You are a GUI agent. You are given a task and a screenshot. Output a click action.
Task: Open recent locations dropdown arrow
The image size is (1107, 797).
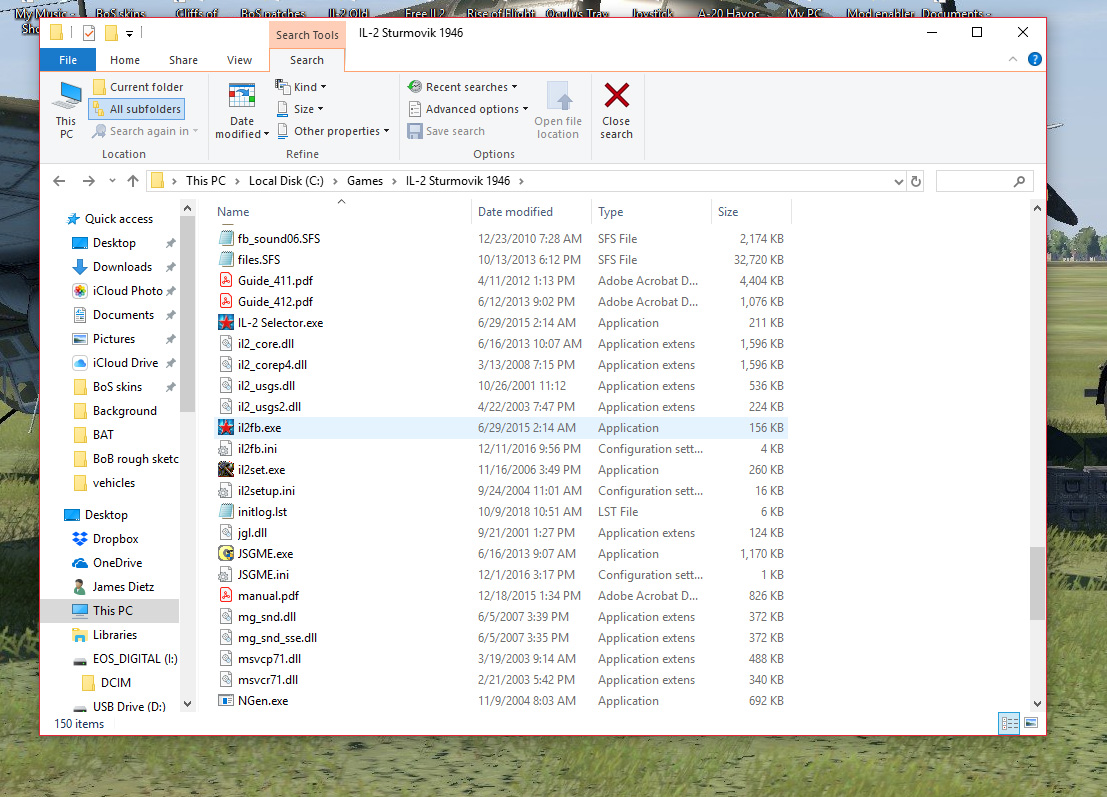112,181
